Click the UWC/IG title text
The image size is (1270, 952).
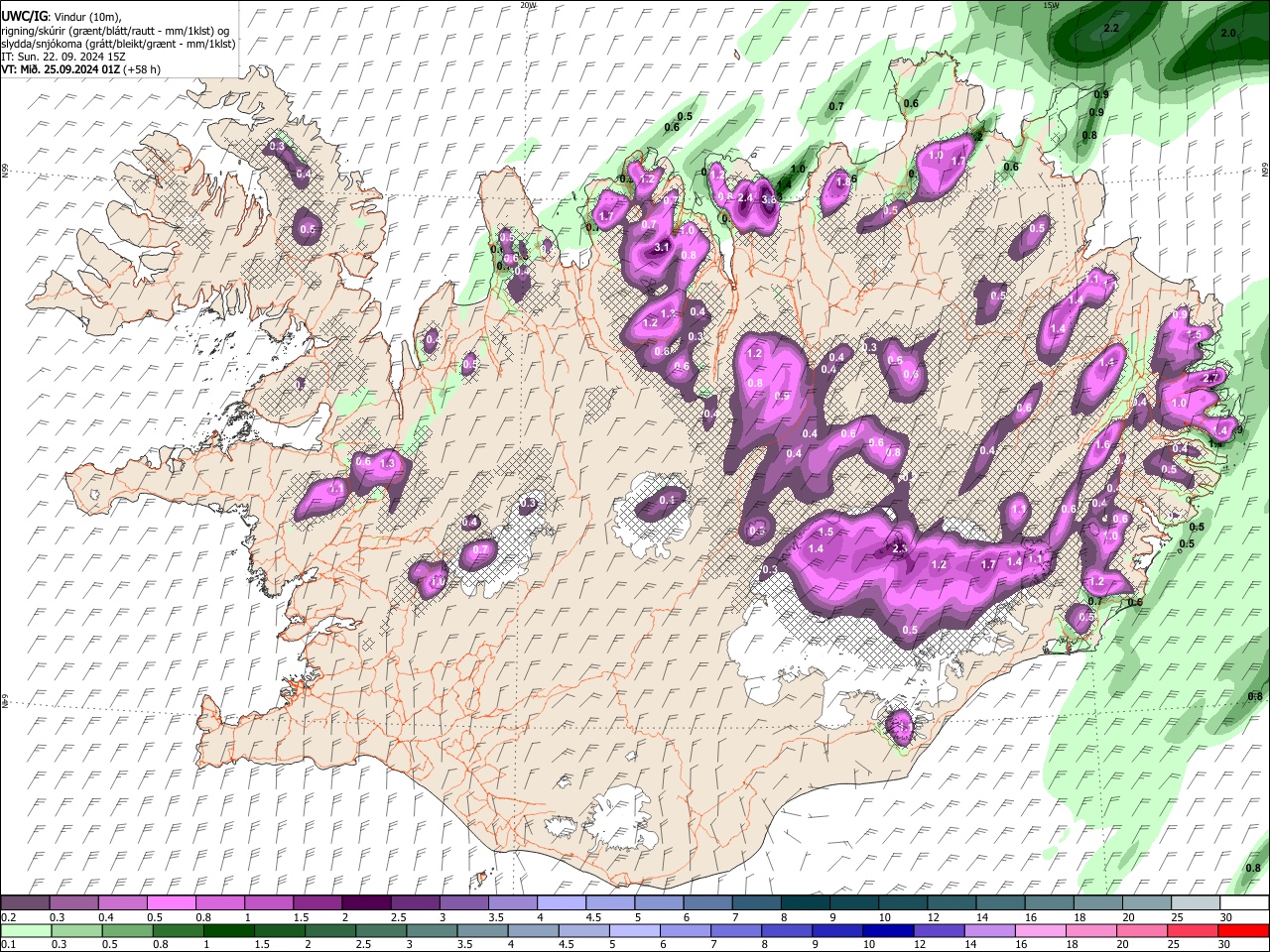(23, 16)
